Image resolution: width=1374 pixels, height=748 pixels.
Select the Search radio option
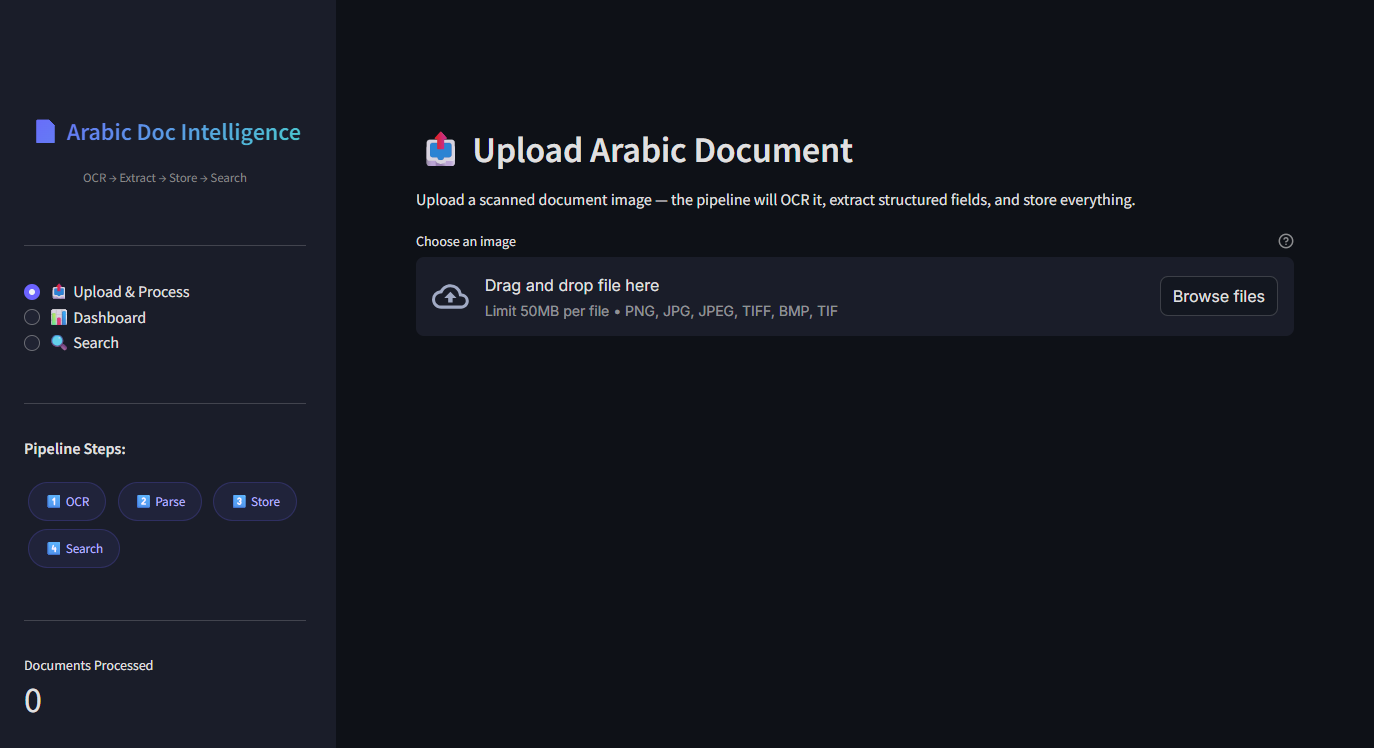32,343
